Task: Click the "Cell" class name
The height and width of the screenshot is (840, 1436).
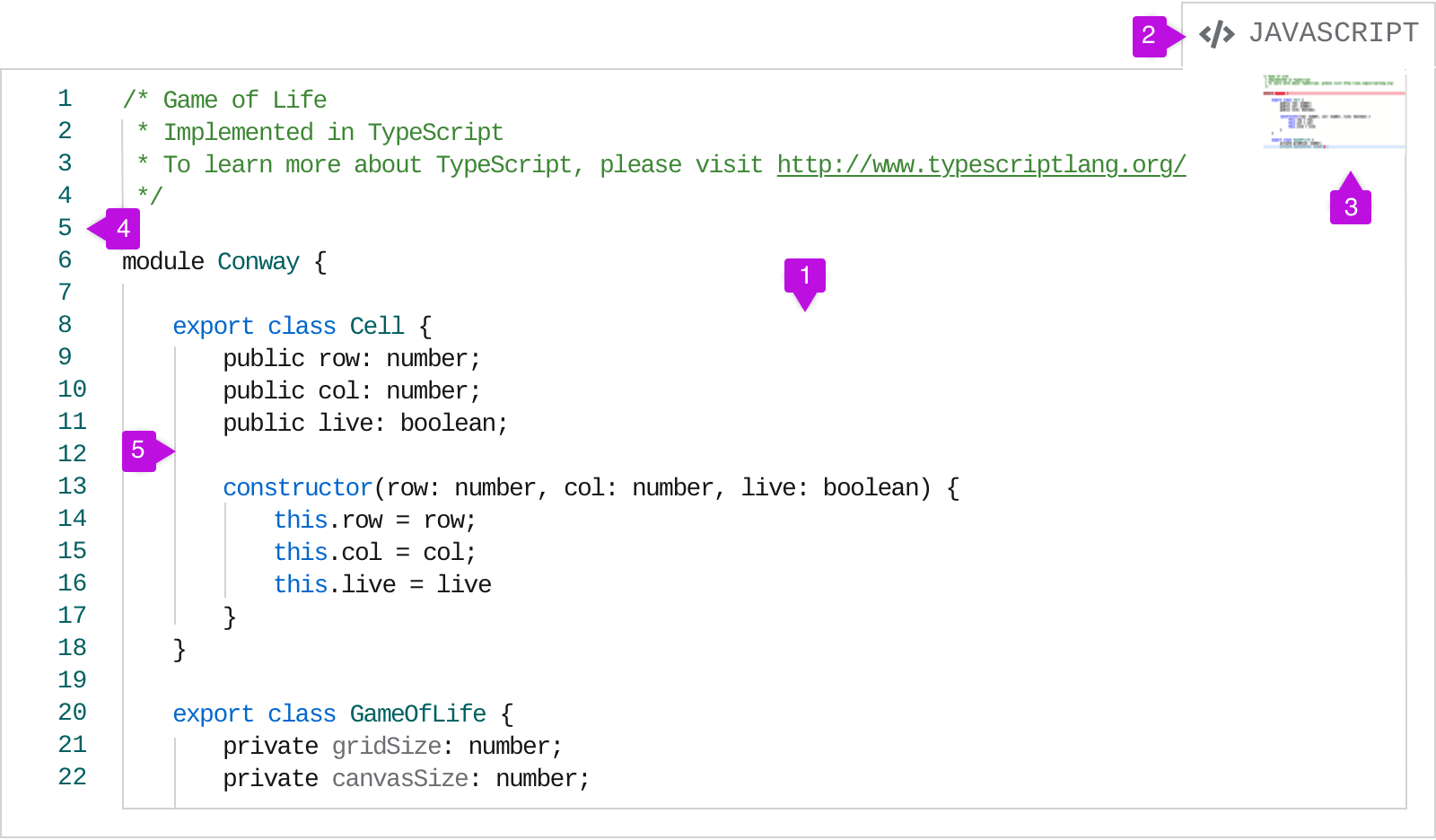Action: [377, 327]
